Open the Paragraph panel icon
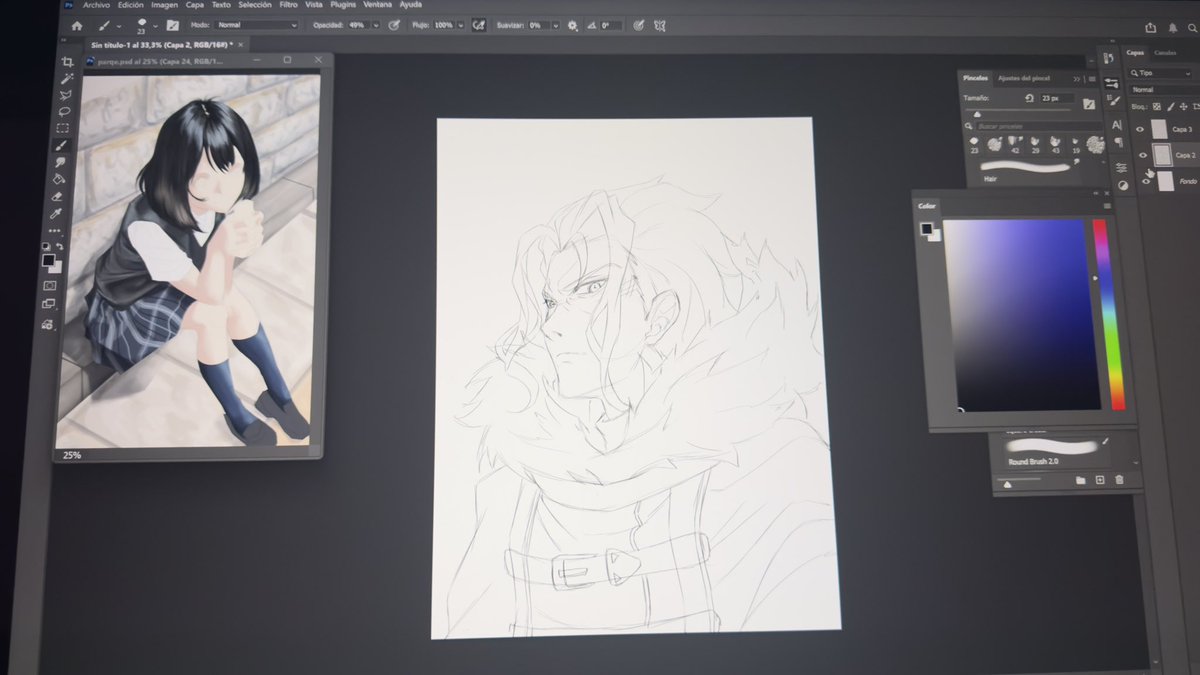The height and width of the screenshot is (675, 1200). [1119, 143]
